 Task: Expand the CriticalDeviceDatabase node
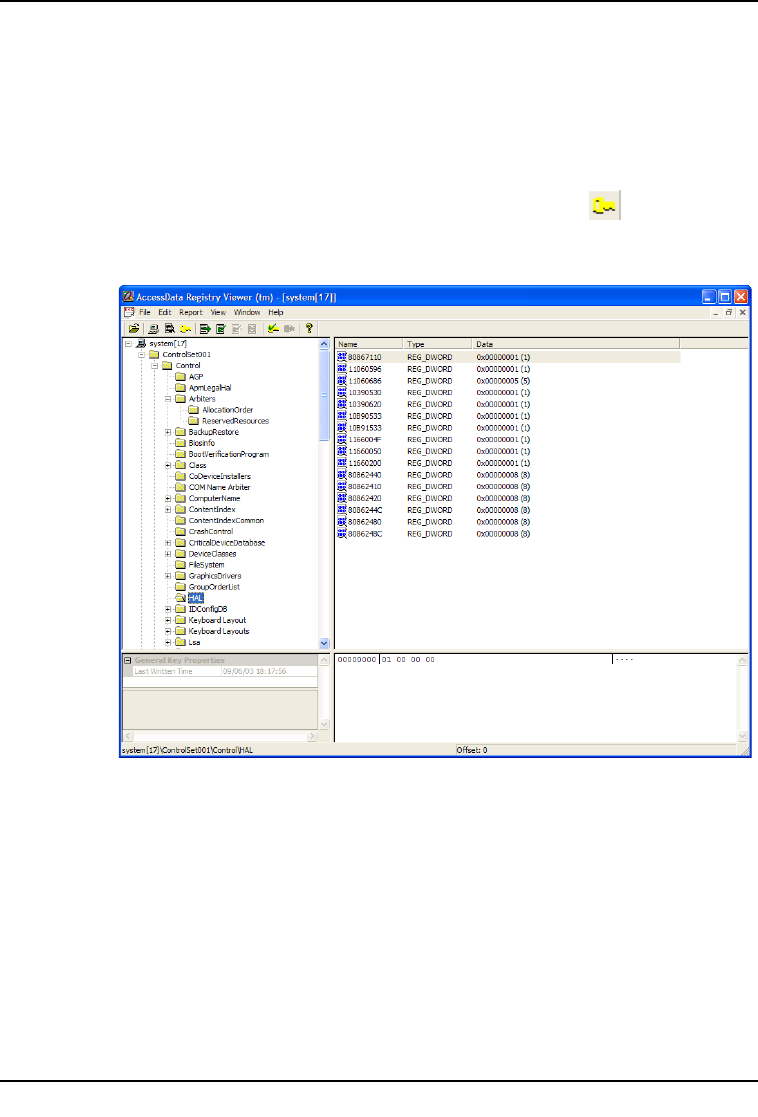(168, 542)
